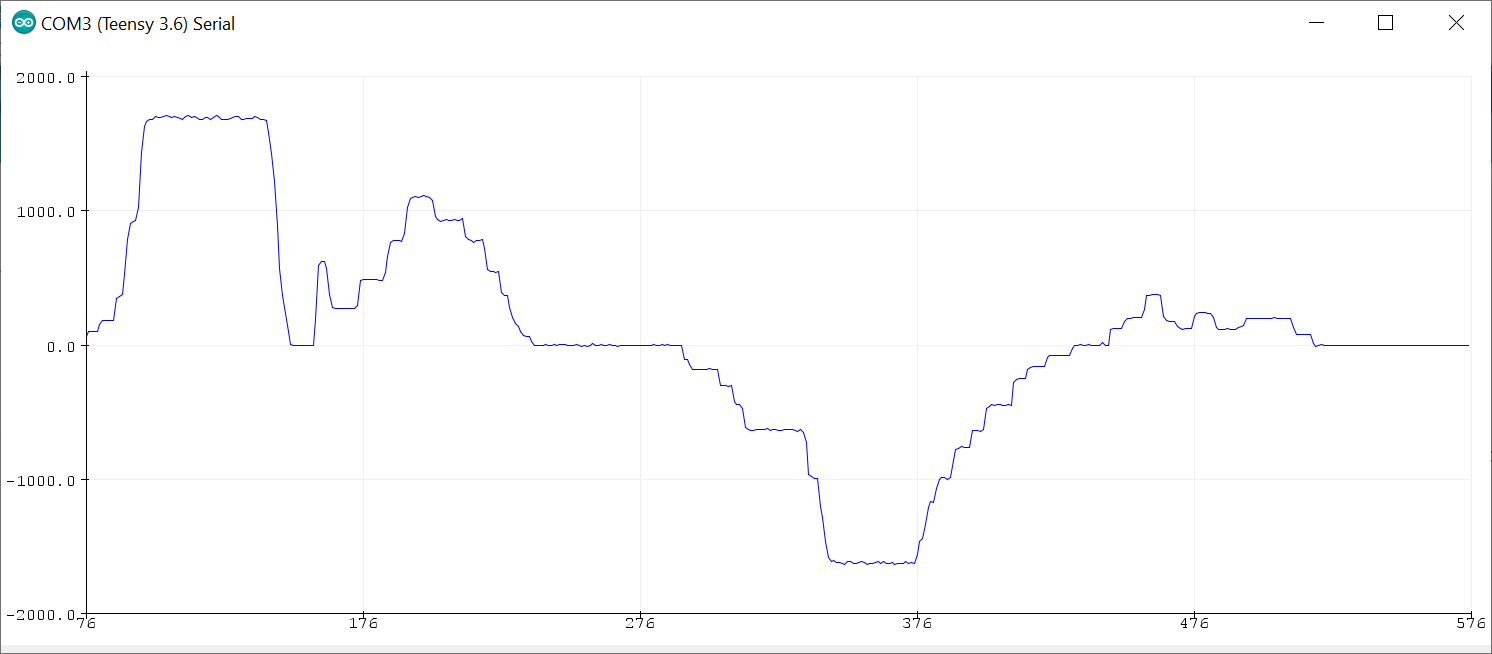
Task: Click the 176 x-axis tick label
Action: (x=363, y=625)
